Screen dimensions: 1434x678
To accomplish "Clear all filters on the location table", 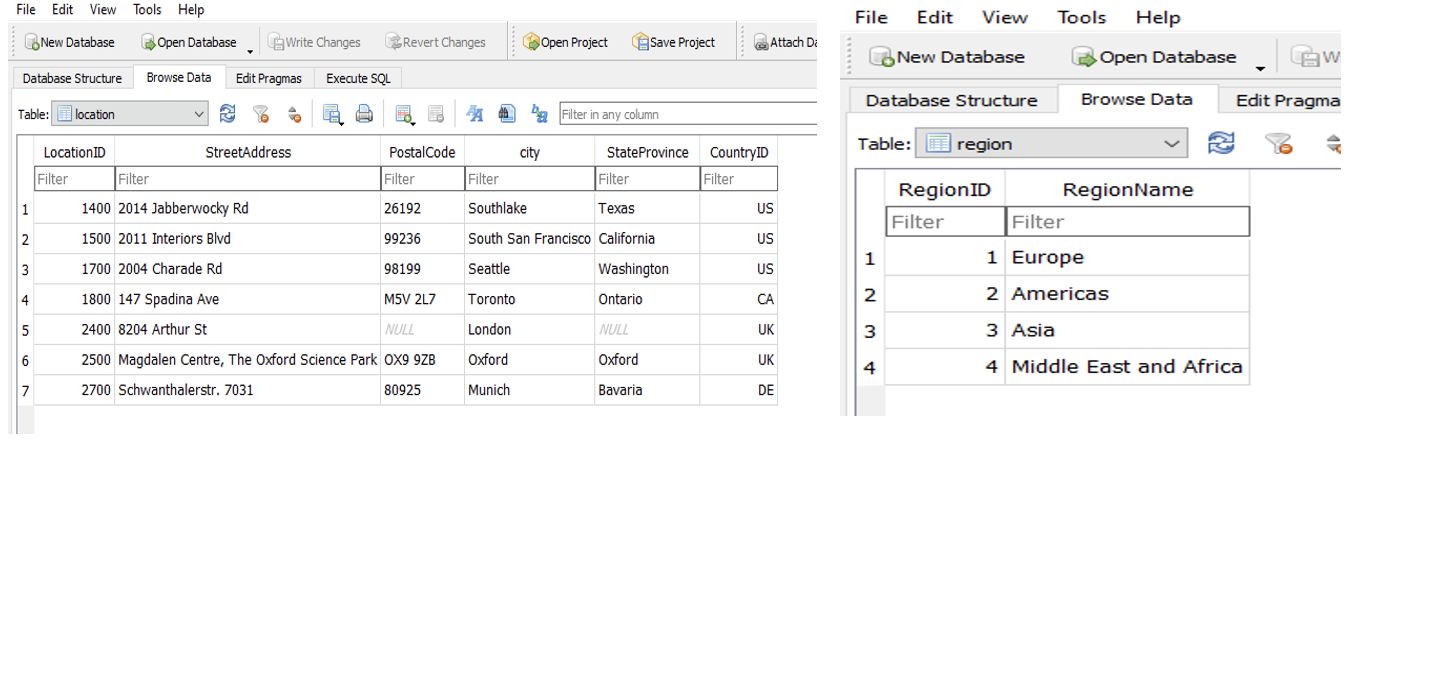I will (x=261, y=114).
